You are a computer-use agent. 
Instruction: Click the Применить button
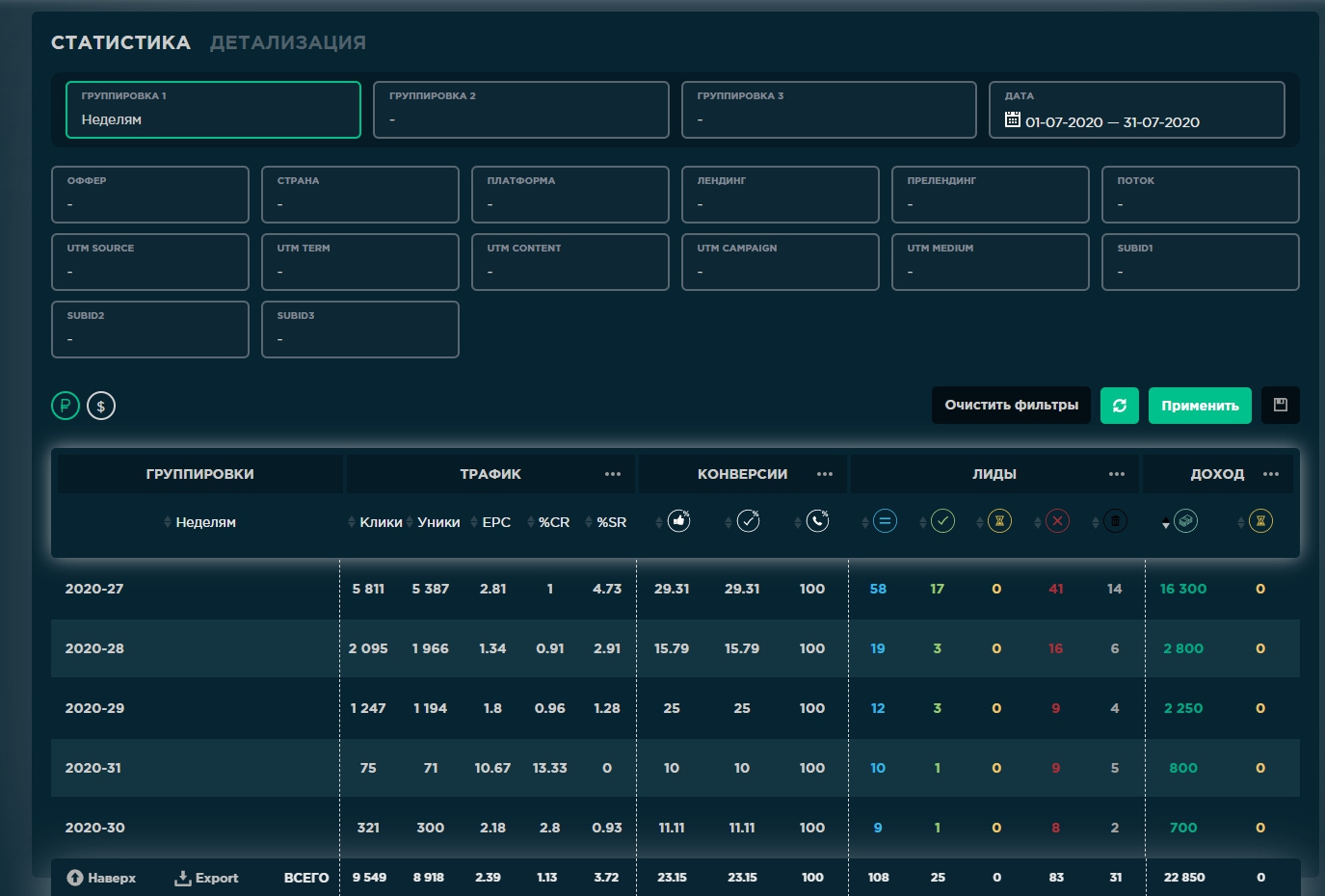[x=1199, y=406]
